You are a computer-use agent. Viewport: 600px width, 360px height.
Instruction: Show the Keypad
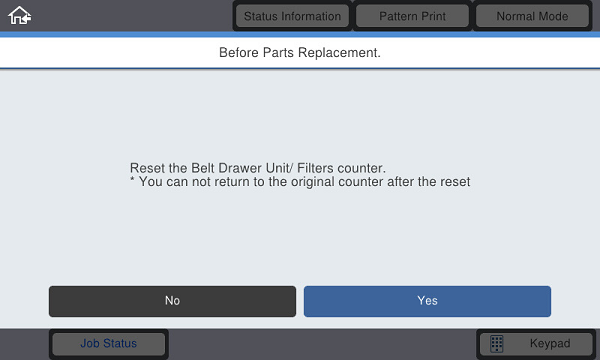536,344
